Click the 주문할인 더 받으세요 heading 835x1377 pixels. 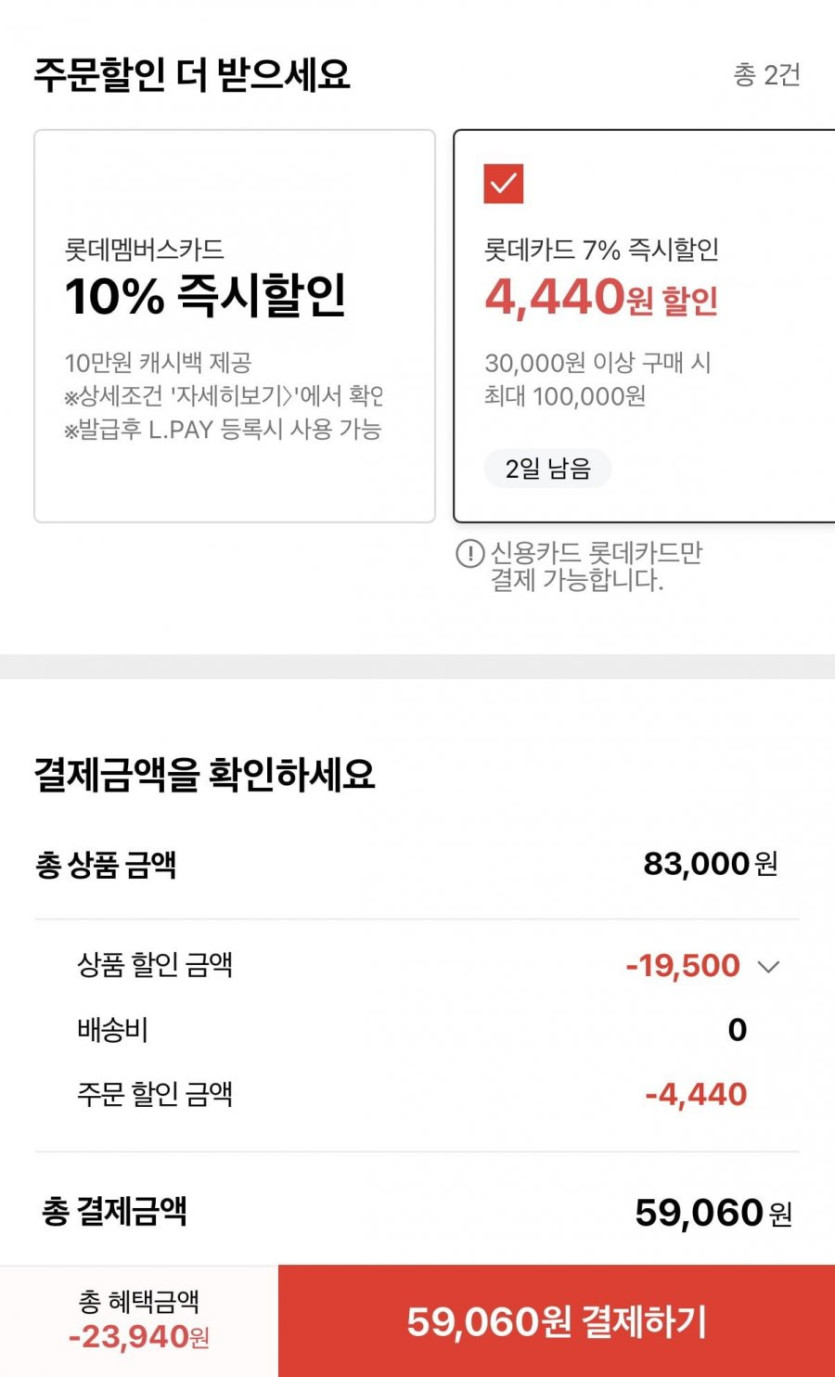coord(192,76)
